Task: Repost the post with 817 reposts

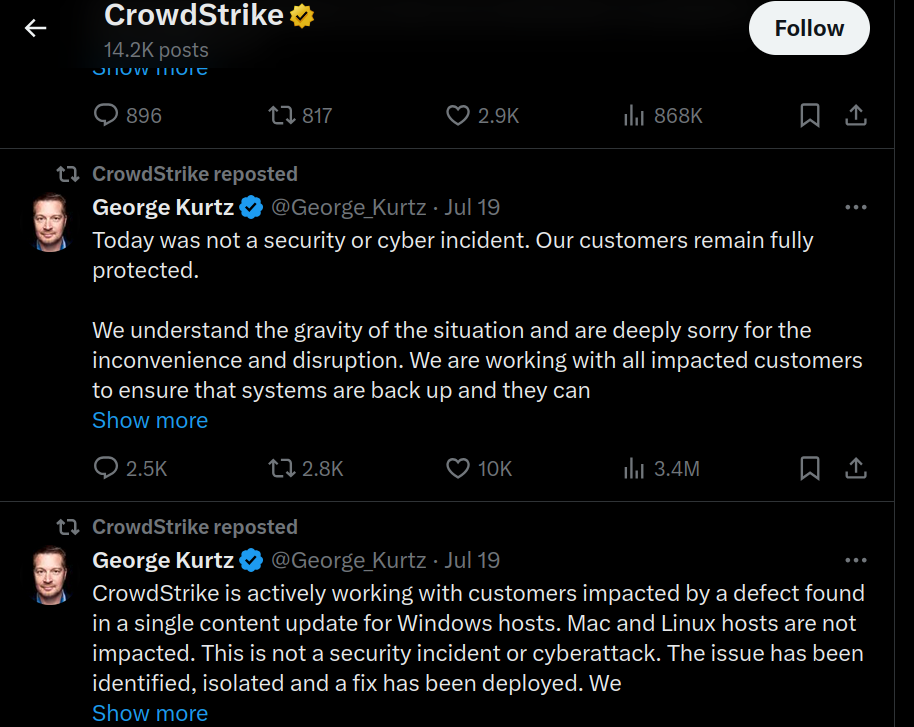Action: click(300, 115)
